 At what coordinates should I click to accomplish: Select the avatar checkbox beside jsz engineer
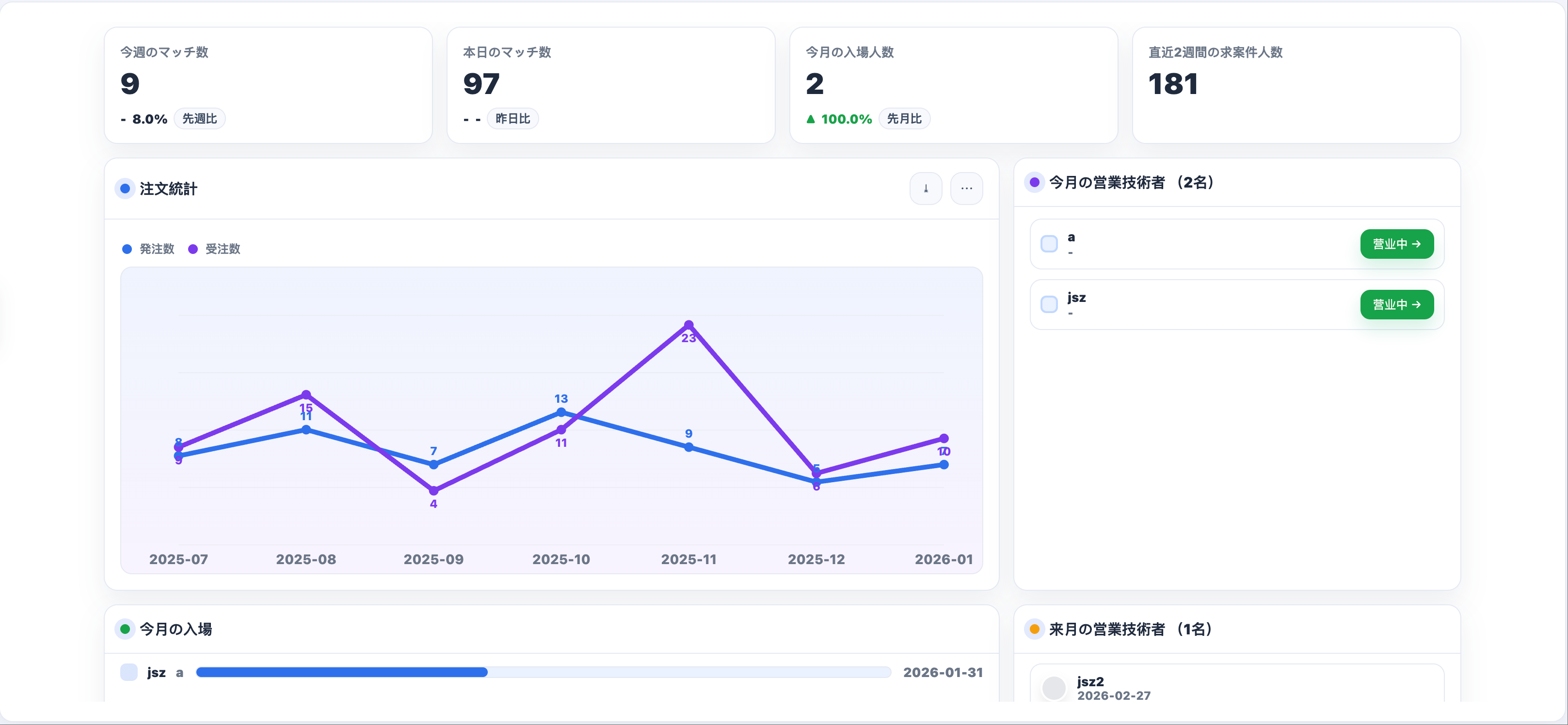pos(1049,305)
